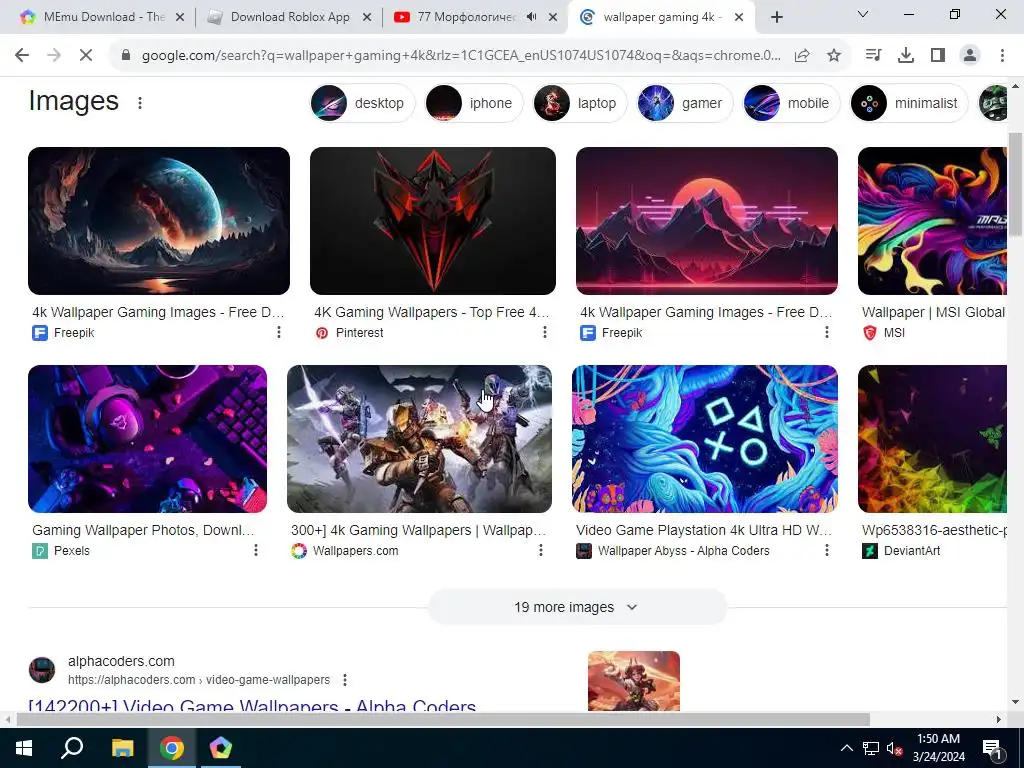Viewport: 1024px width, 768px height.
Task: Open the Playstation symbols wallpaper image
Action: coord(705,439)
